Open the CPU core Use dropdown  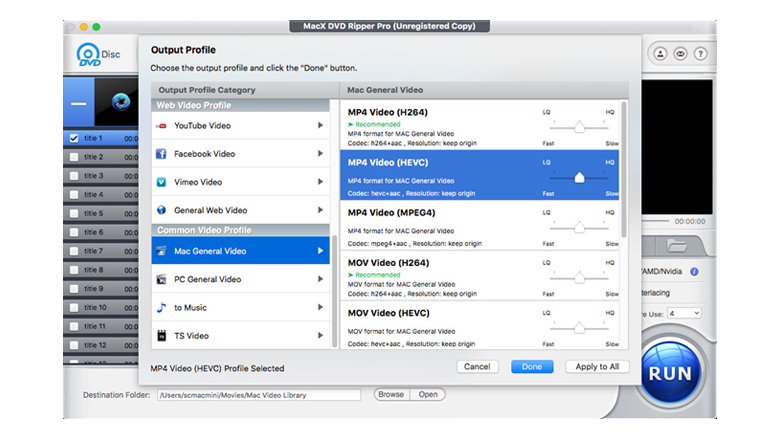(x=684, y=313)
